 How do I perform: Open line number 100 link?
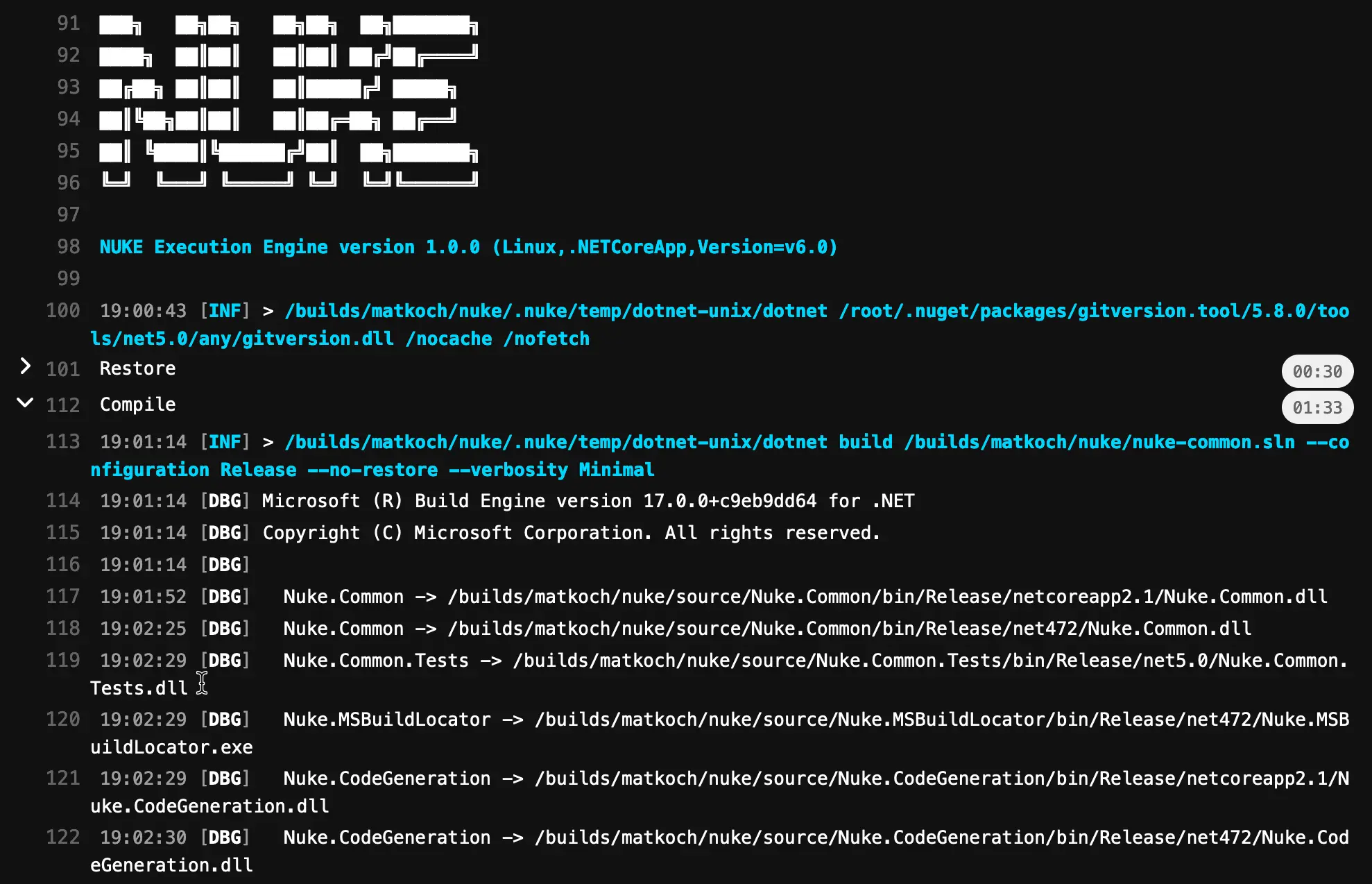[62, 311]
